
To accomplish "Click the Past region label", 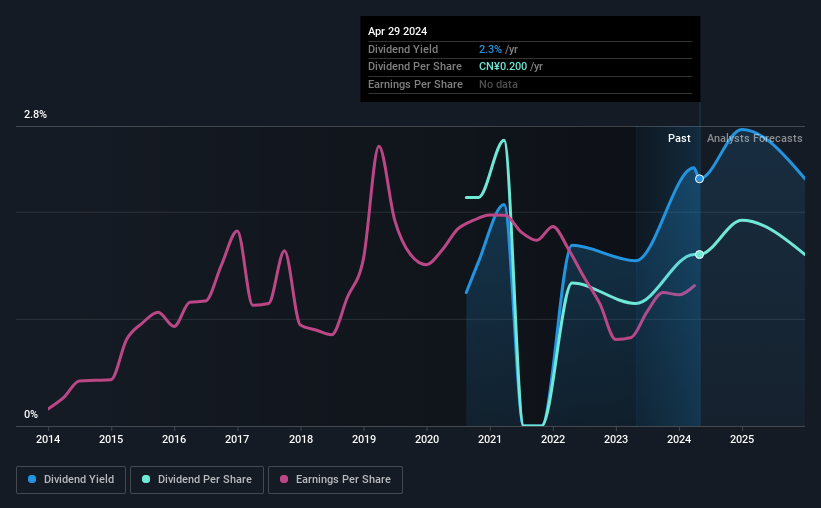I will (x=679, y=138).
